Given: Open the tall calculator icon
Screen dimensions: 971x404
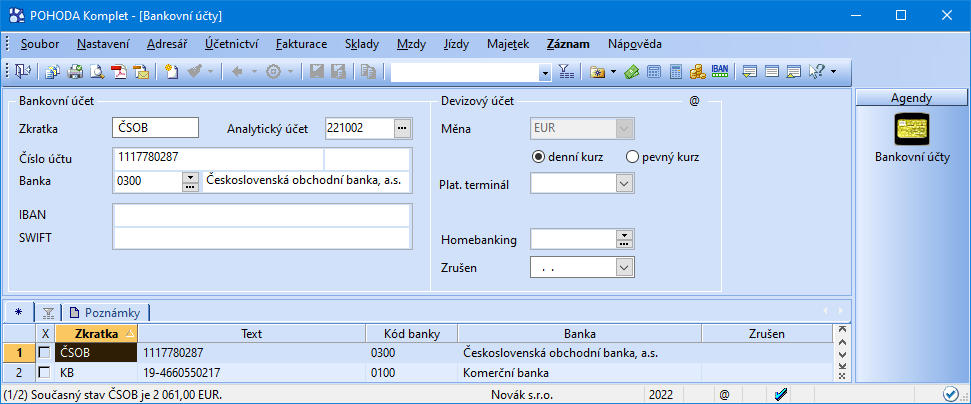Looking at the screenshot, I should pyautogui.click(x=676, y=71).
